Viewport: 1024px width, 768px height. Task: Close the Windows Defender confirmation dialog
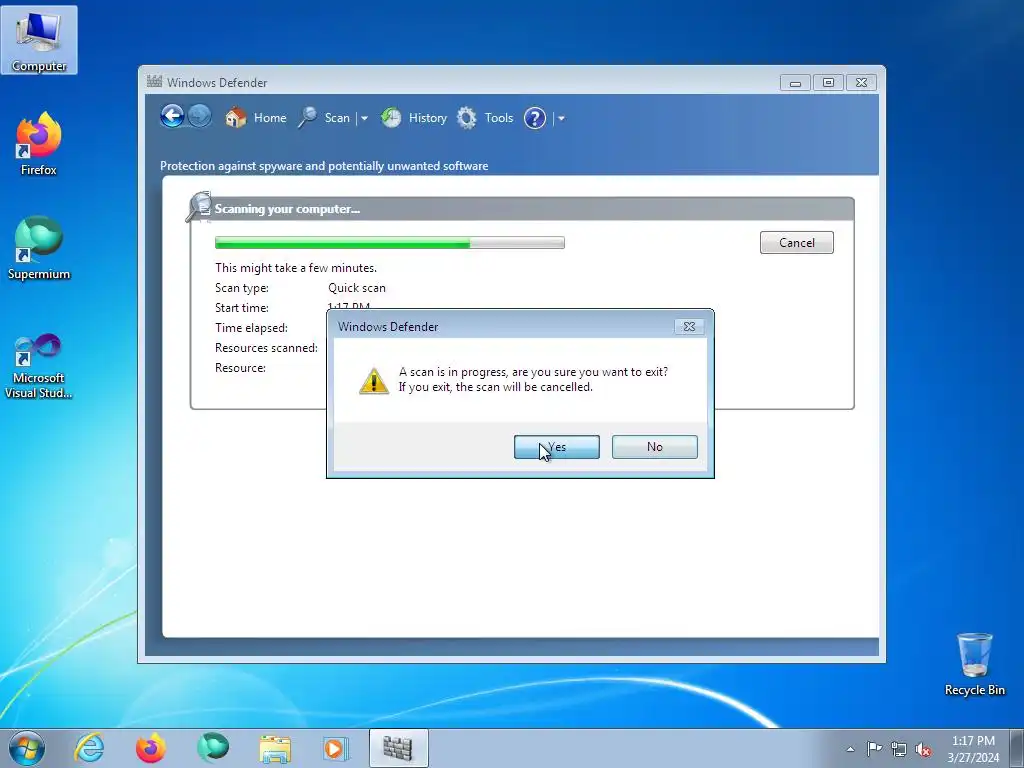[x=689, y=327]
